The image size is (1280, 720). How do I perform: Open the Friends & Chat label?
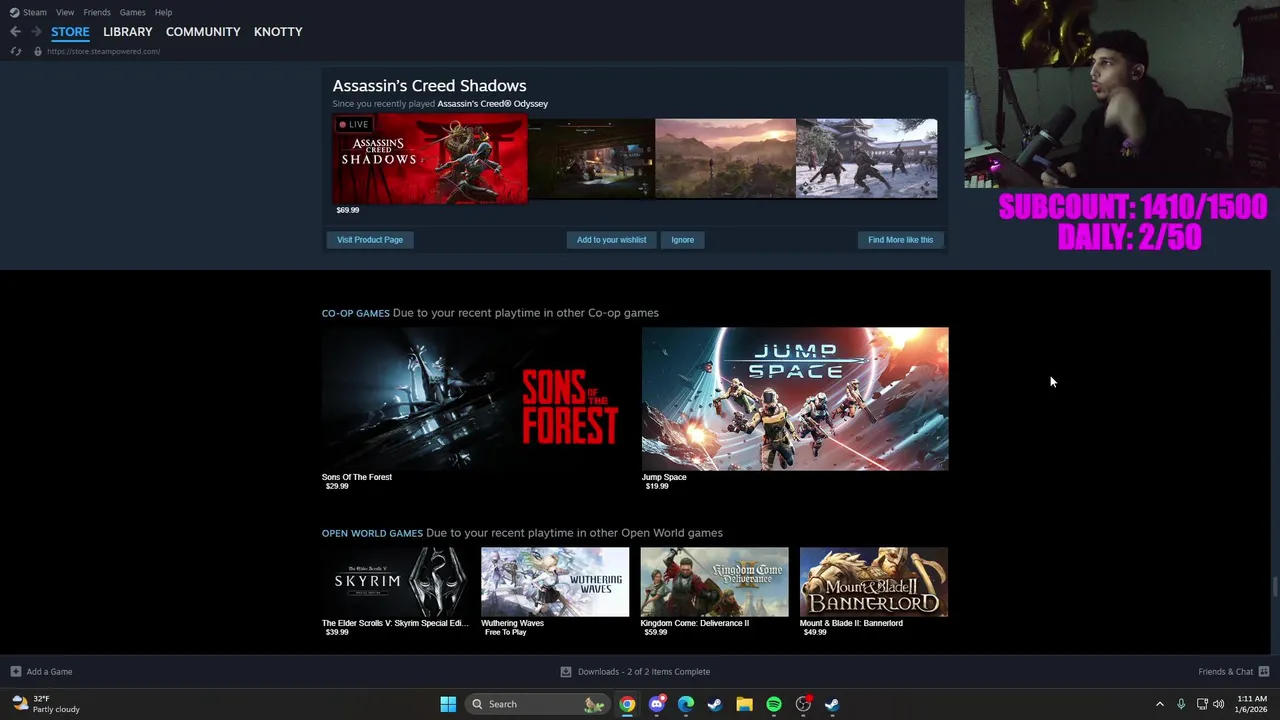tap(1225, 672)
